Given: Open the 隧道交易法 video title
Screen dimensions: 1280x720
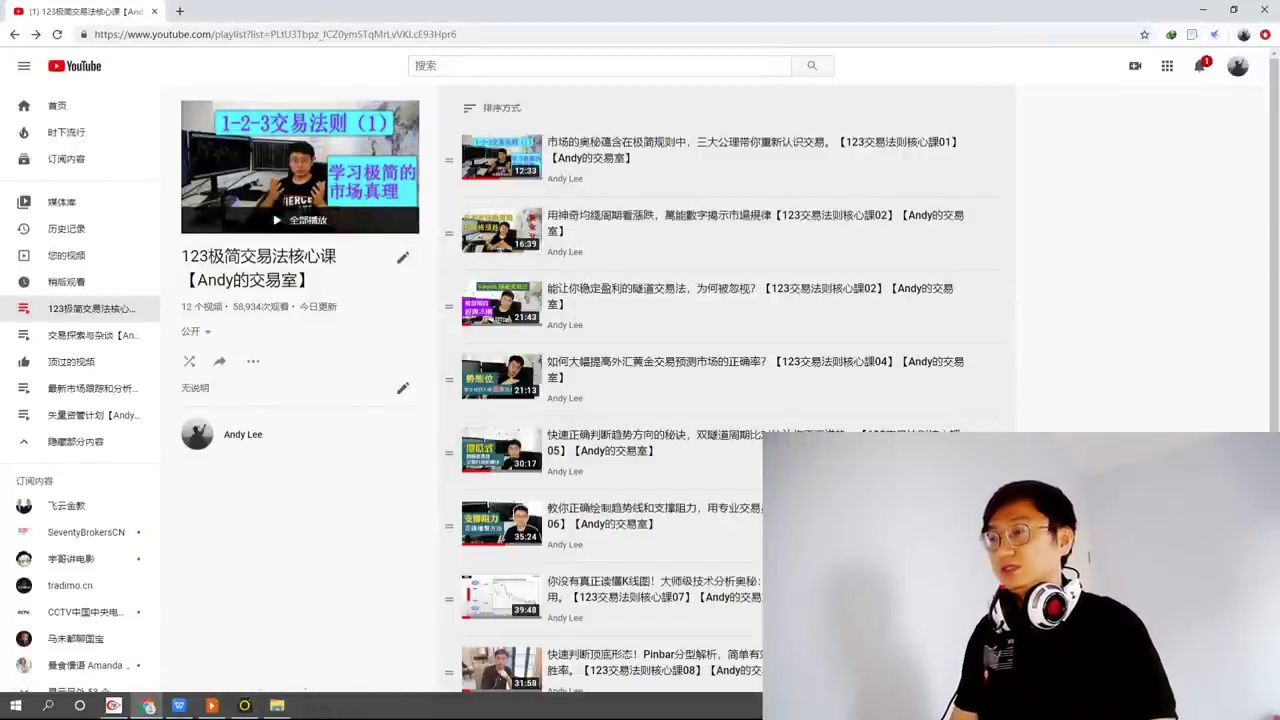Looking at the screenshot, I should (750, 296).
